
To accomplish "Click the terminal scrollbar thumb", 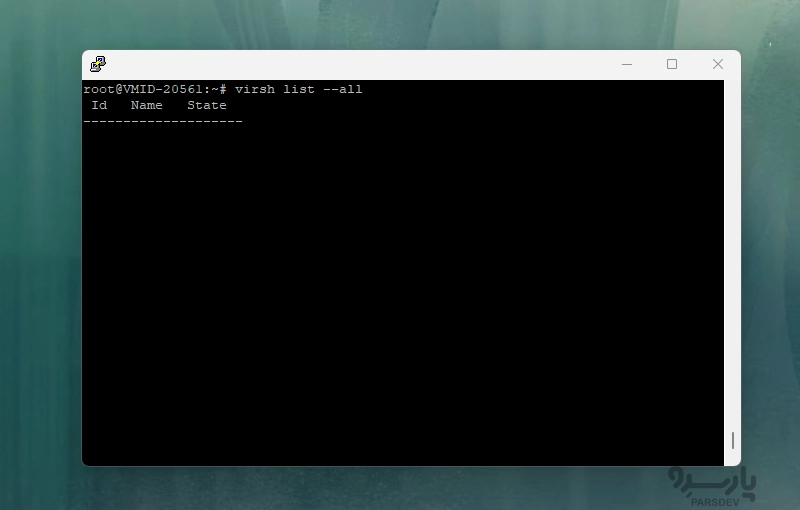I will click(x=733, y=441).
